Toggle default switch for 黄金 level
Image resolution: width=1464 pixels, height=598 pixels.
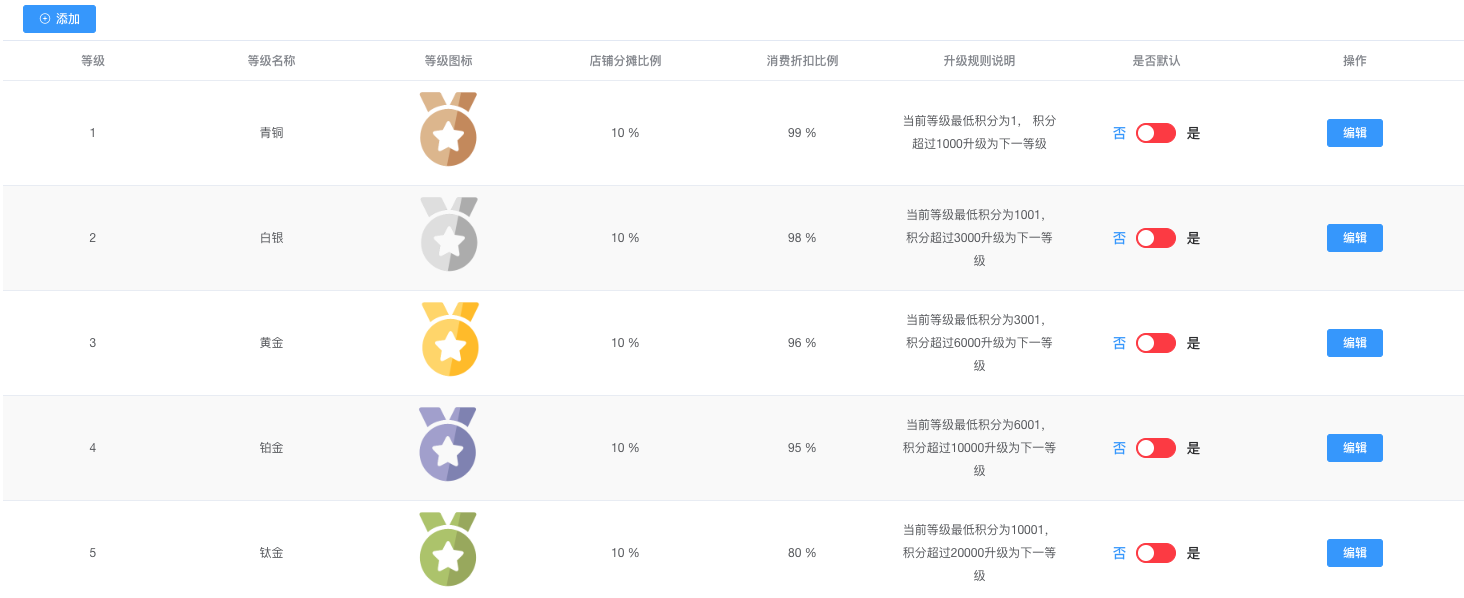coord(1156,343)
